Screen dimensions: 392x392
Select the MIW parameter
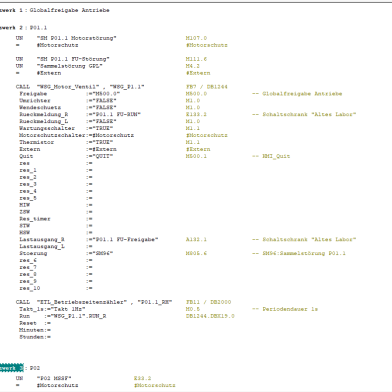[x=24, y=205]
